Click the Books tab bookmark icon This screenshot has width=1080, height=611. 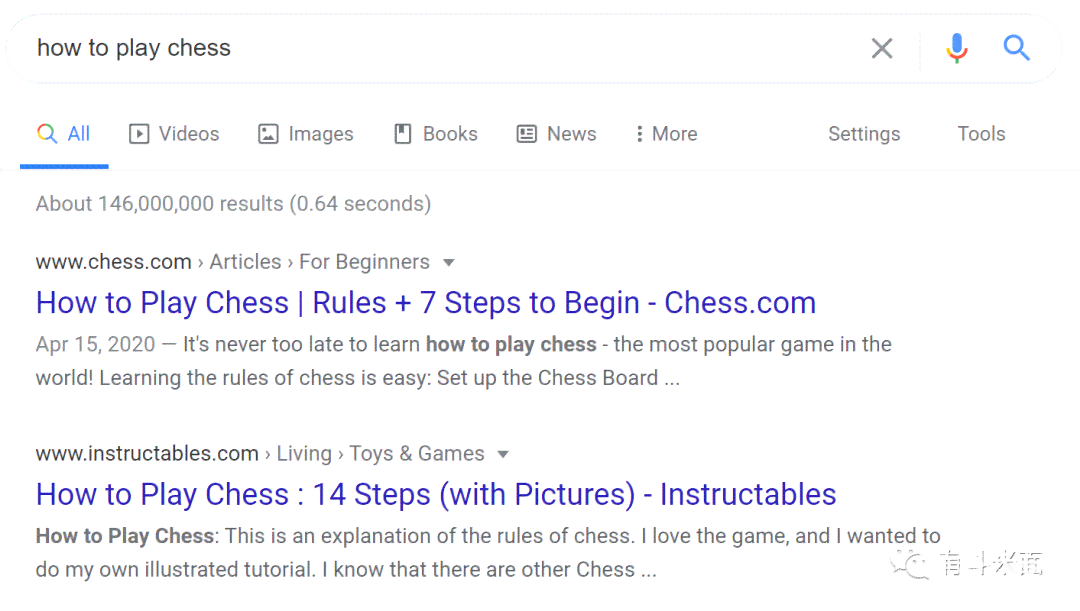pos(402,134)
